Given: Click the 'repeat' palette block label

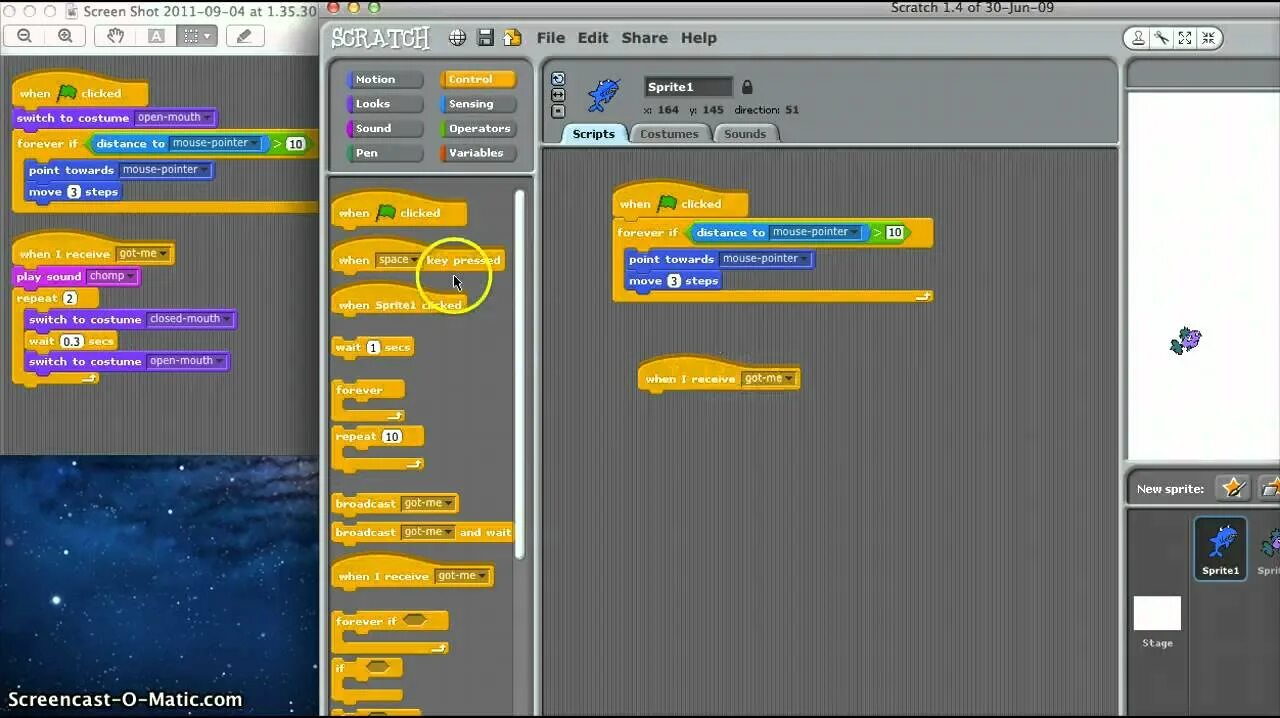Looking at the screenshot, I should [356, 437].
